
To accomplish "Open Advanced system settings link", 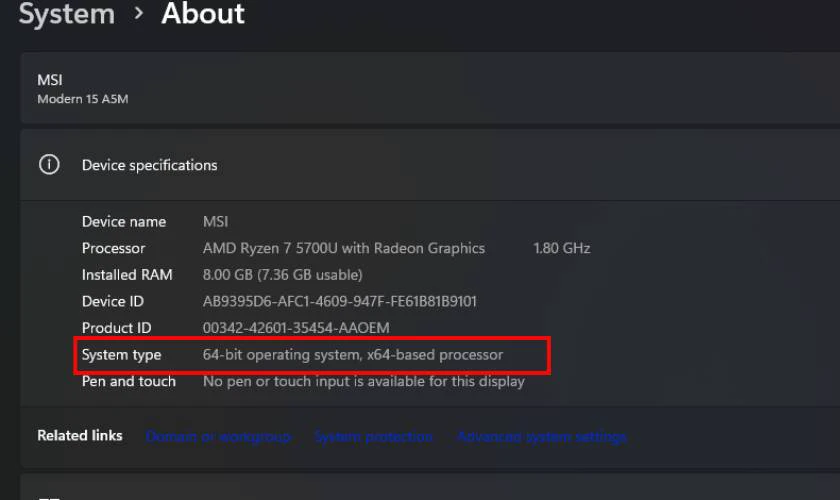I will (542, 437).
